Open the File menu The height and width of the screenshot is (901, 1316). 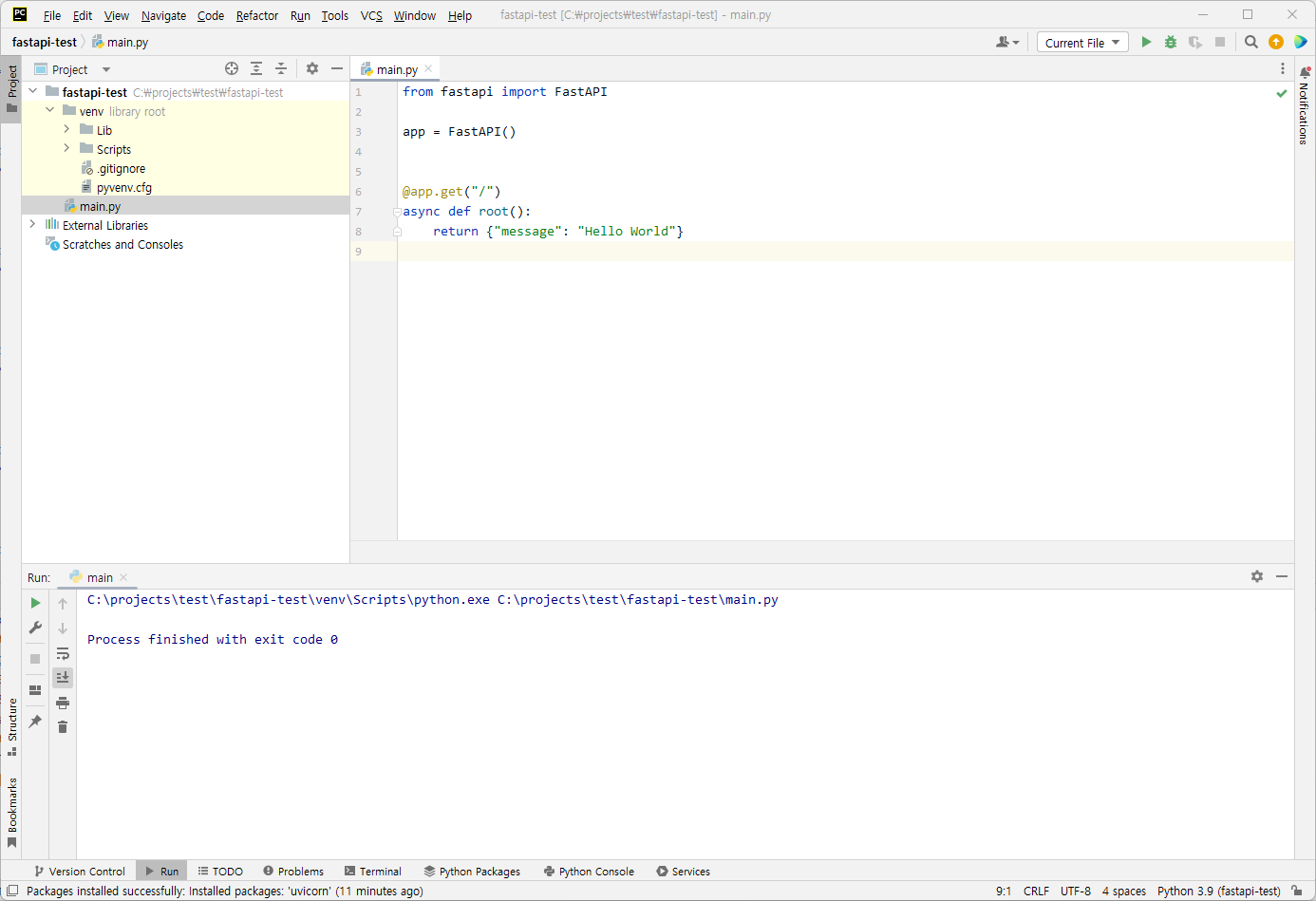click(52, 16)
